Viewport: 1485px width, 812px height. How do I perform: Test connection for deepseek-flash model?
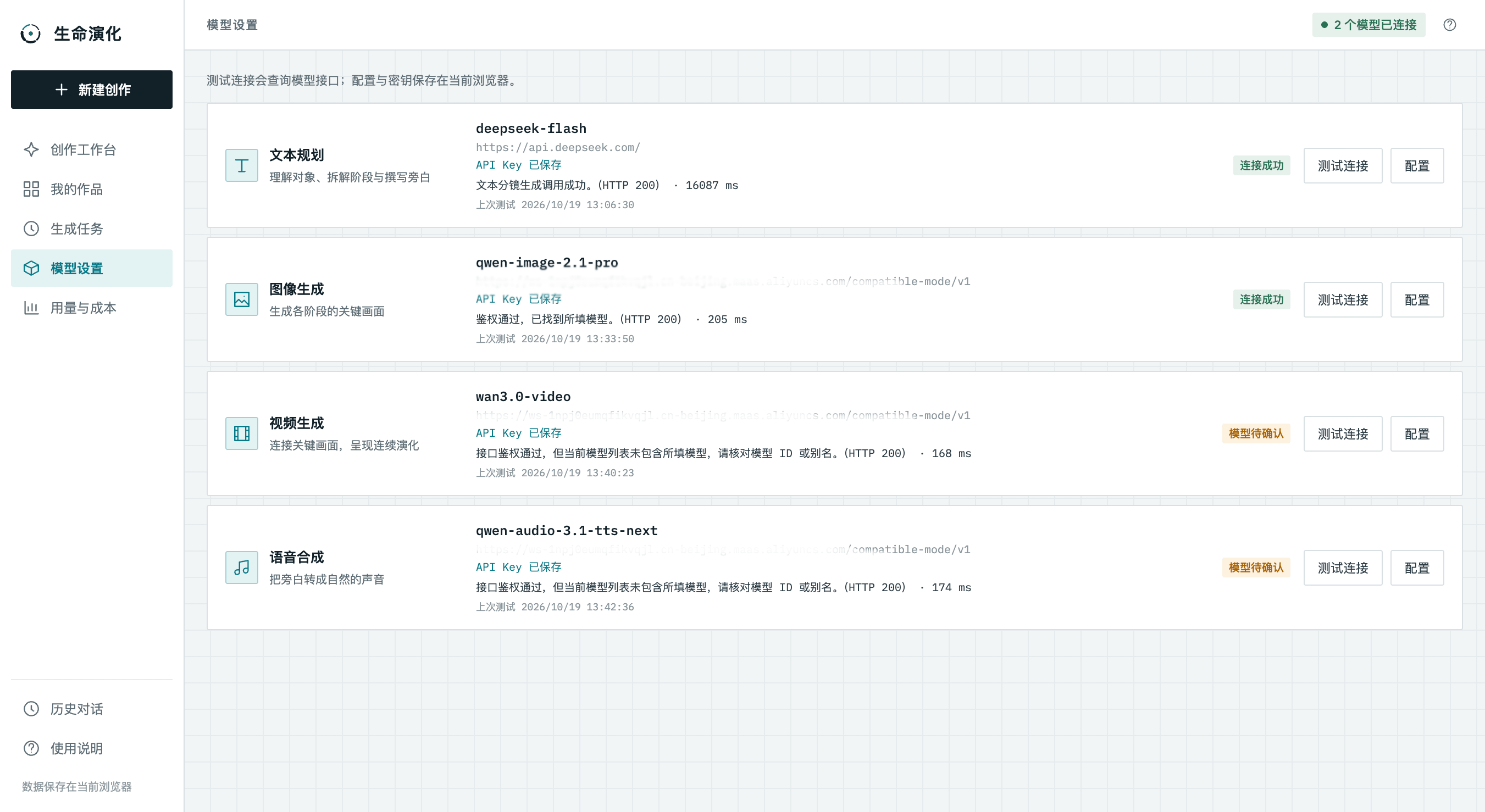pyautogui.click(x=1343, y=165)
